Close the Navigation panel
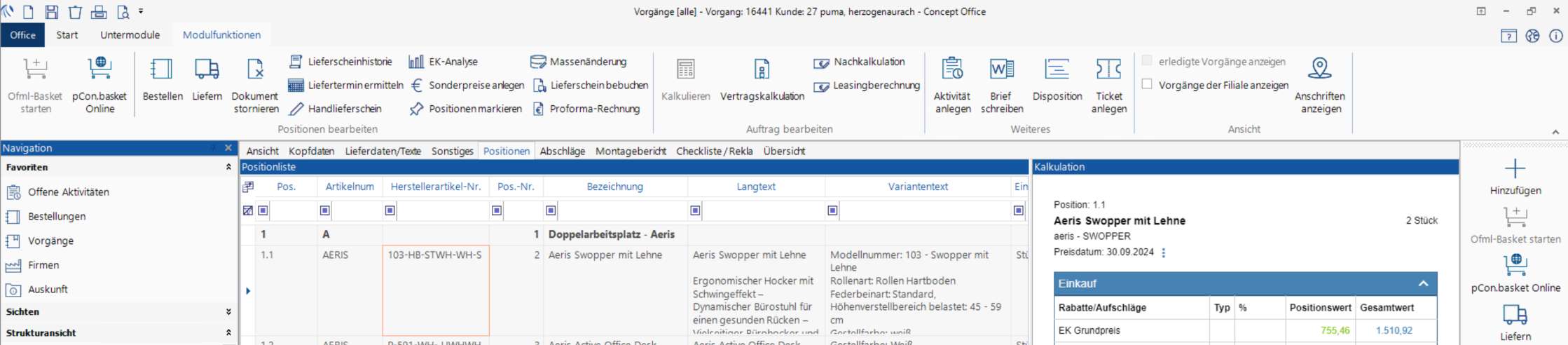 [228, 148]
